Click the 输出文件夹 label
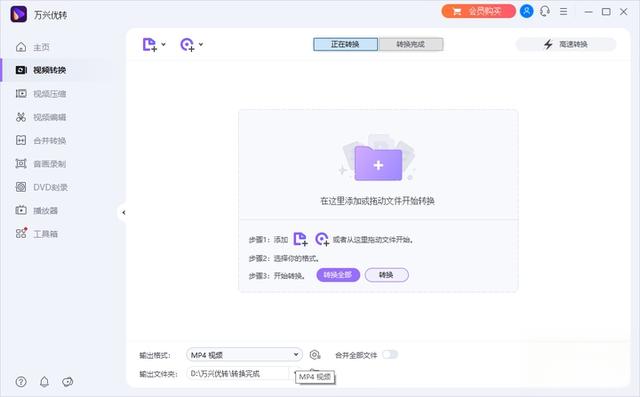 [x=158, y=374]
